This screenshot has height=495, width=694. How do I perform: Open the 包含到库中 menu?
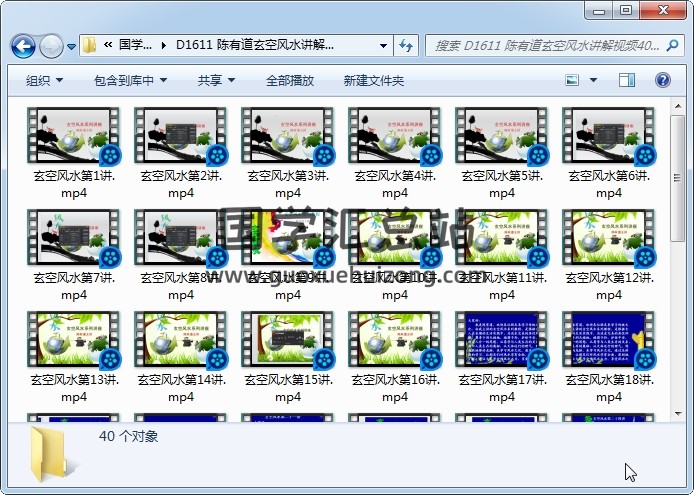pyautogui.click(x=130, y=81)
